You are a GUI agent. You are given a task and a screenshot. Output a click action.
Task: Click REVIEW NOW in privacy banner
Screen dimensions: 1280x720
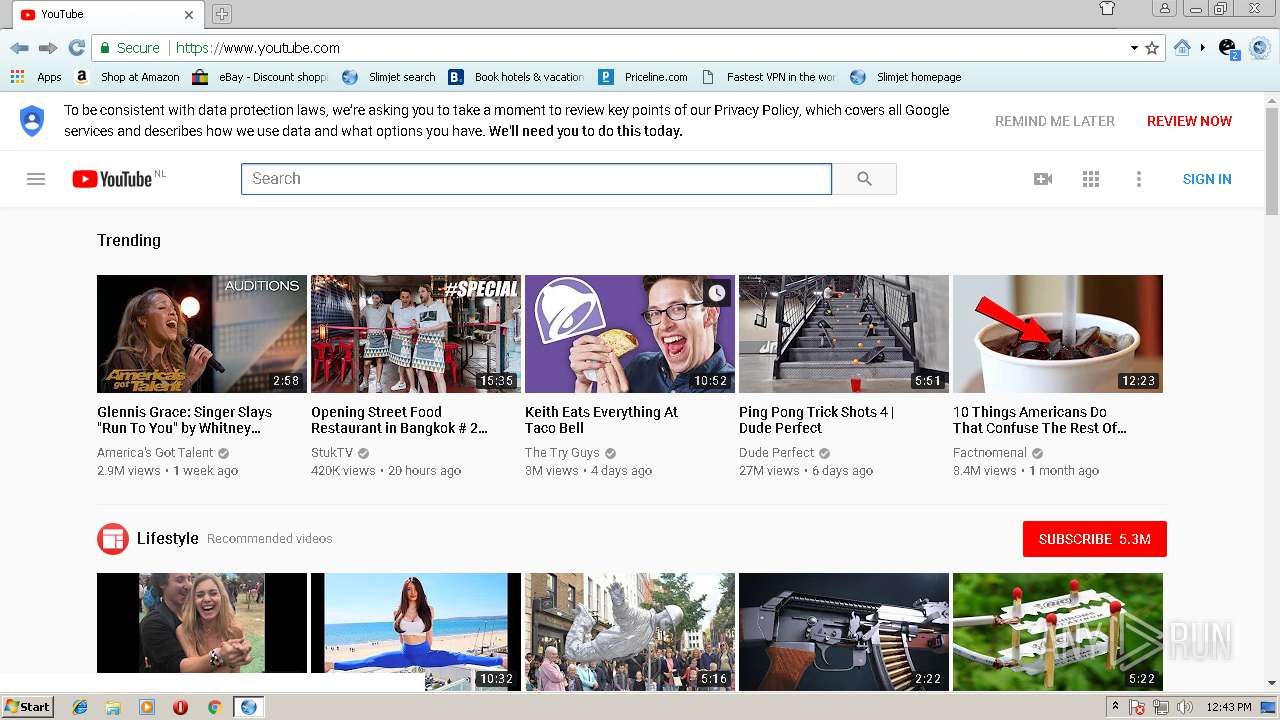tap(1189, 121)
